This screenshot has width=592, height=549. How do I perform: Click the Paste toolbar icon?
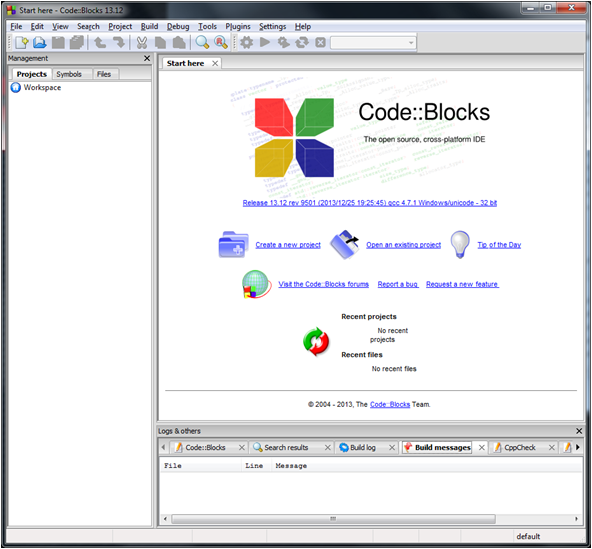[x=179, y=42]
